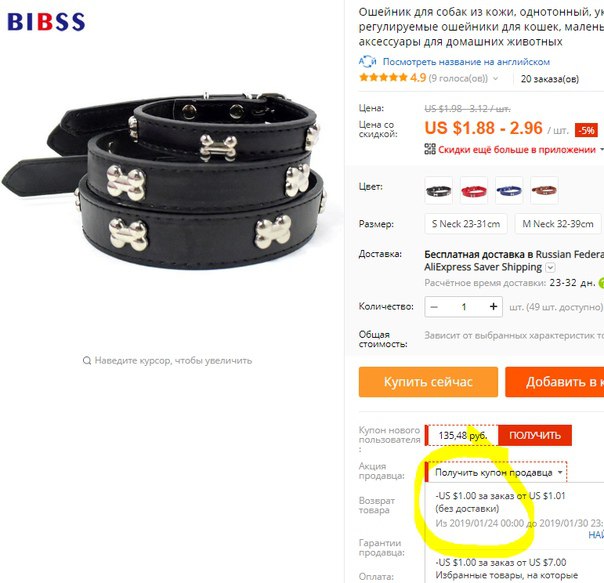604x583 pixels.
Task: Click the red 'ПОЛУЧИТЬ' coupon button
Action: tap(535, 435)
